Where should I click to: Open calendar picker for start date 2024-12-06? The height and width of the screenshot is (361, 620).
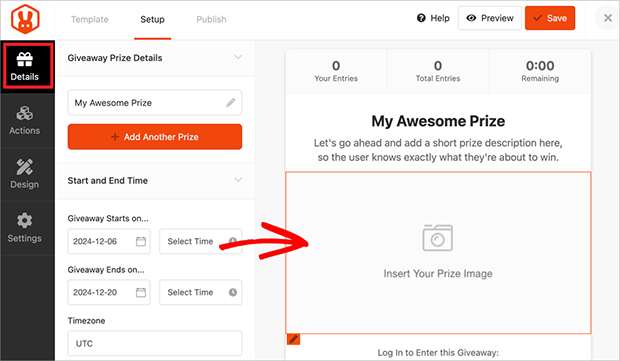(x=141, y=241)
